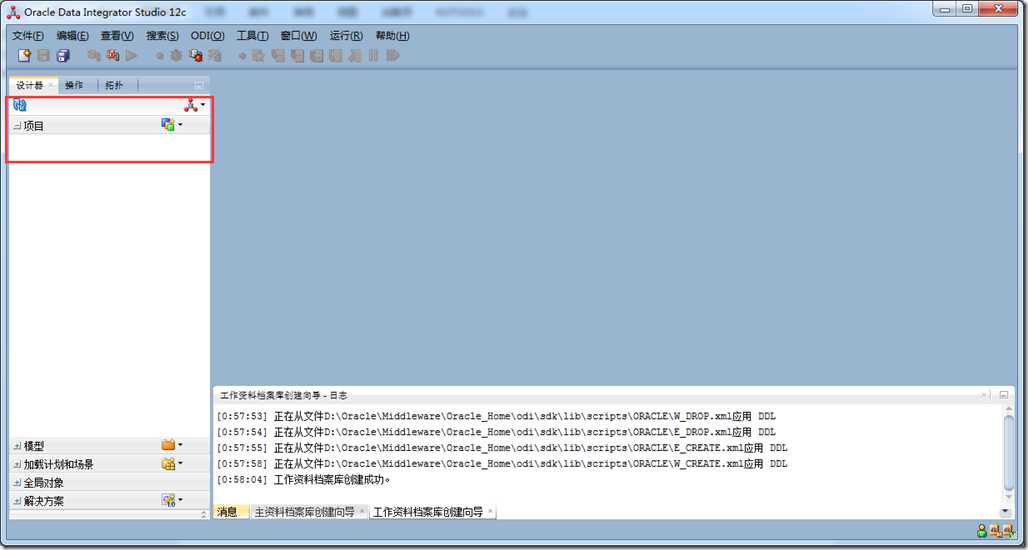
Task: Close the 工作资料档案库创建向导 tab
Action: pos(490,511)
